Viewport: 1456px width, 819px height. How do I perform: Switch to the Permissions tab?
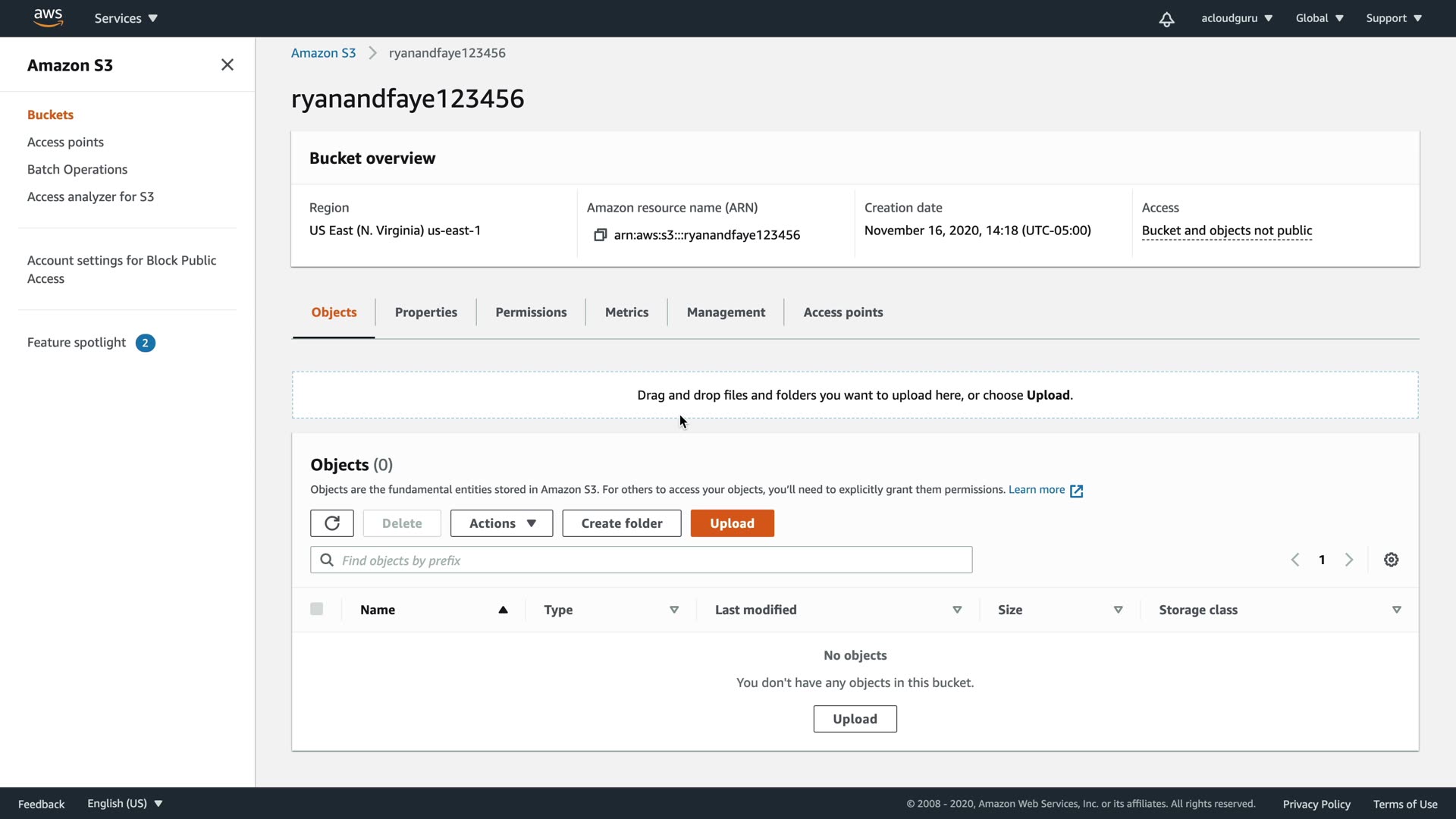(x=531, y=312)
